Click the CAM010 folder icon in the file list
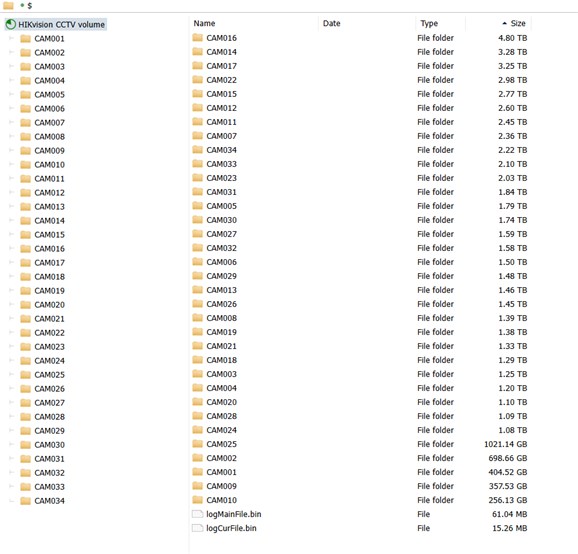578x554 pixels. [x=198, y=500]
